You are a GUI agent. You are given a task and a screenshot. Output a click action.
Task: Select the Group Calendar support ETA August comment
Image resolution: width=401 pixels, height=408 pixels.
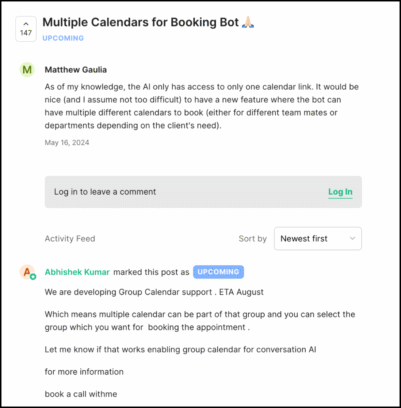coord(154,292)
